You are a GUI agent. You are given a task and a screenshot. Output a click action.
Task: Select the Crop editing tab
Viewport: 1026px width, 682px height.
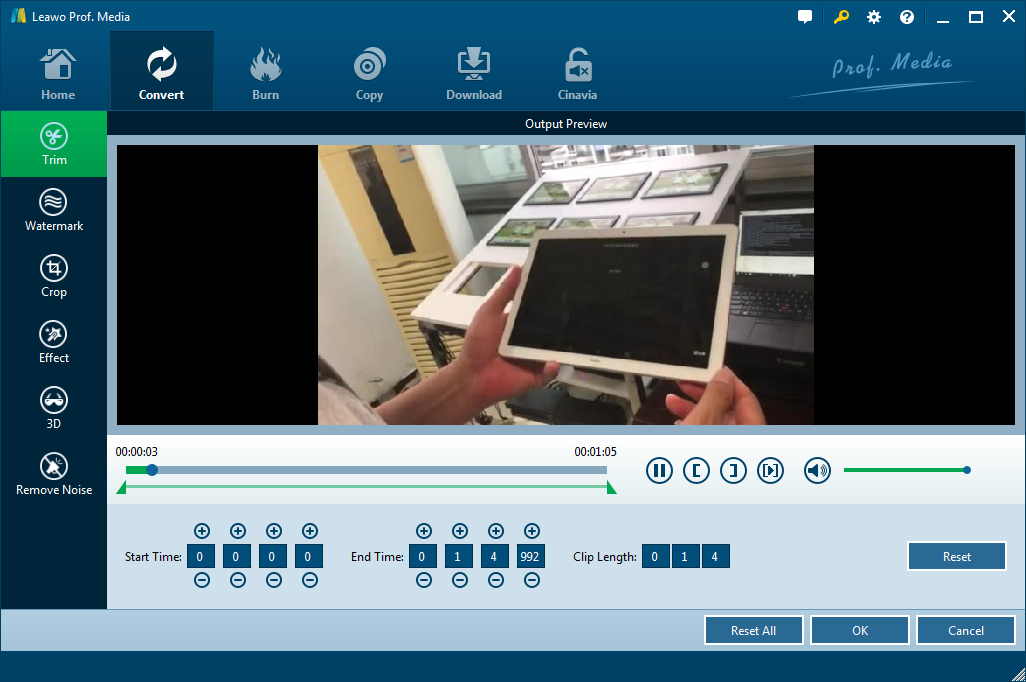[x=54, y=276]
